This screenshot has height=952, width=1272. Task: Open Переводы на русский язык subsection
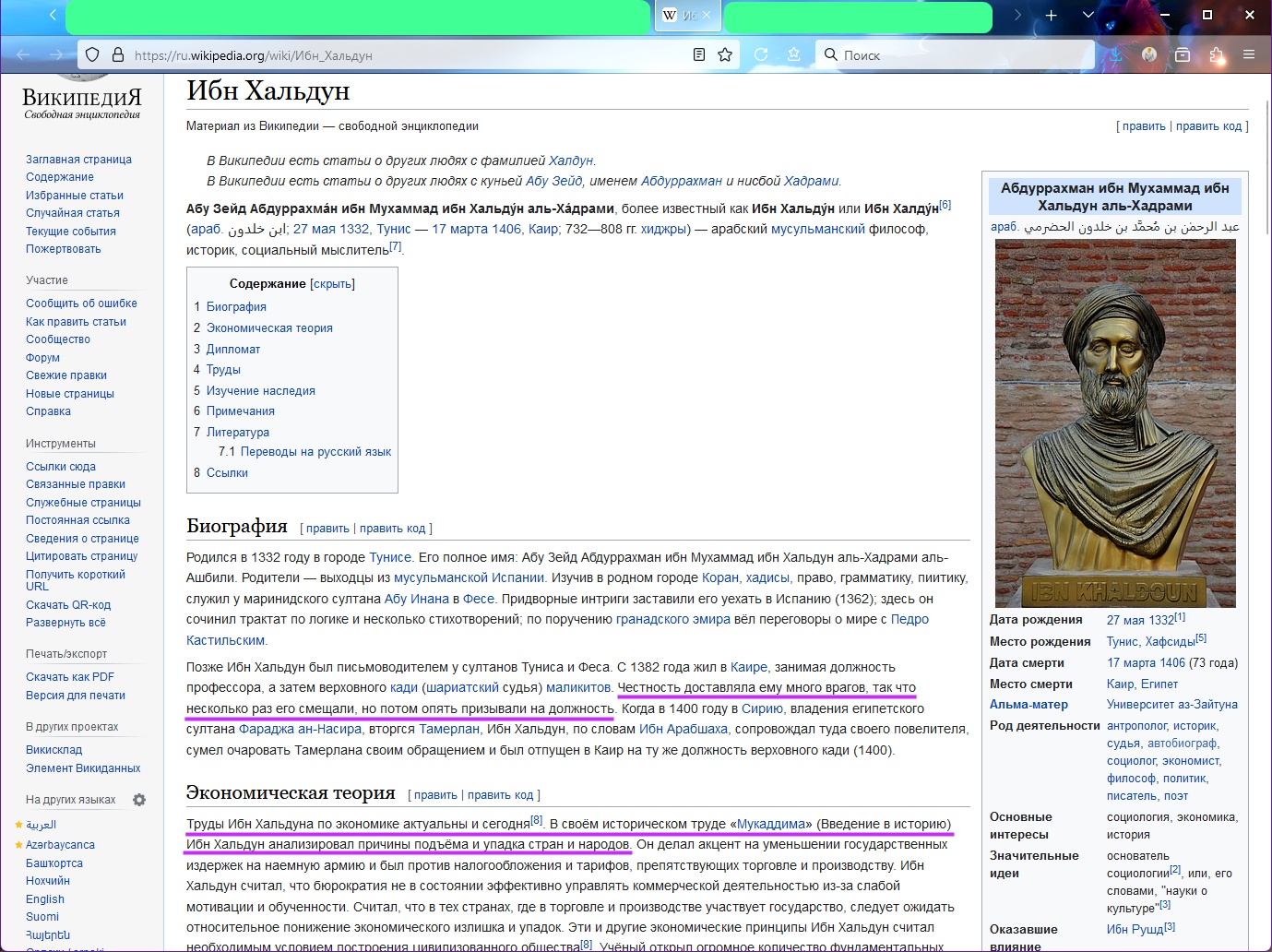click(x=315, y=452)
